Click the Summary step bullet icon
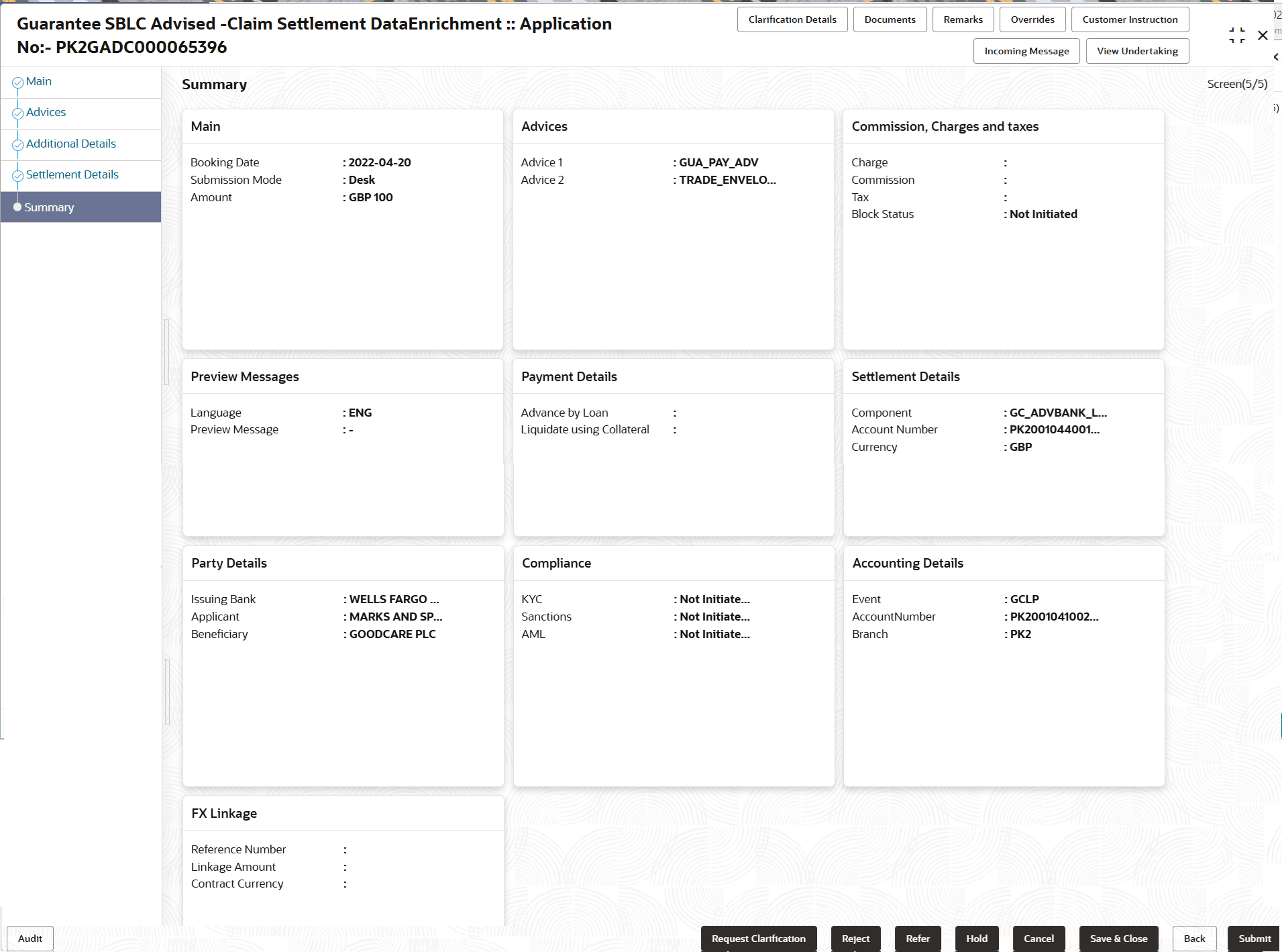 pos(17,207)
